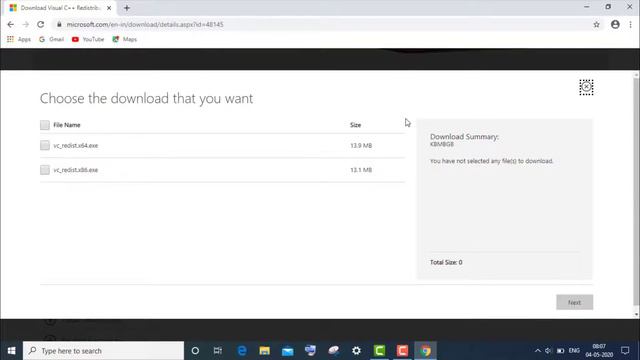Click the Size column header
Viewport: 640px width, 360px height.
click(355, 125)
